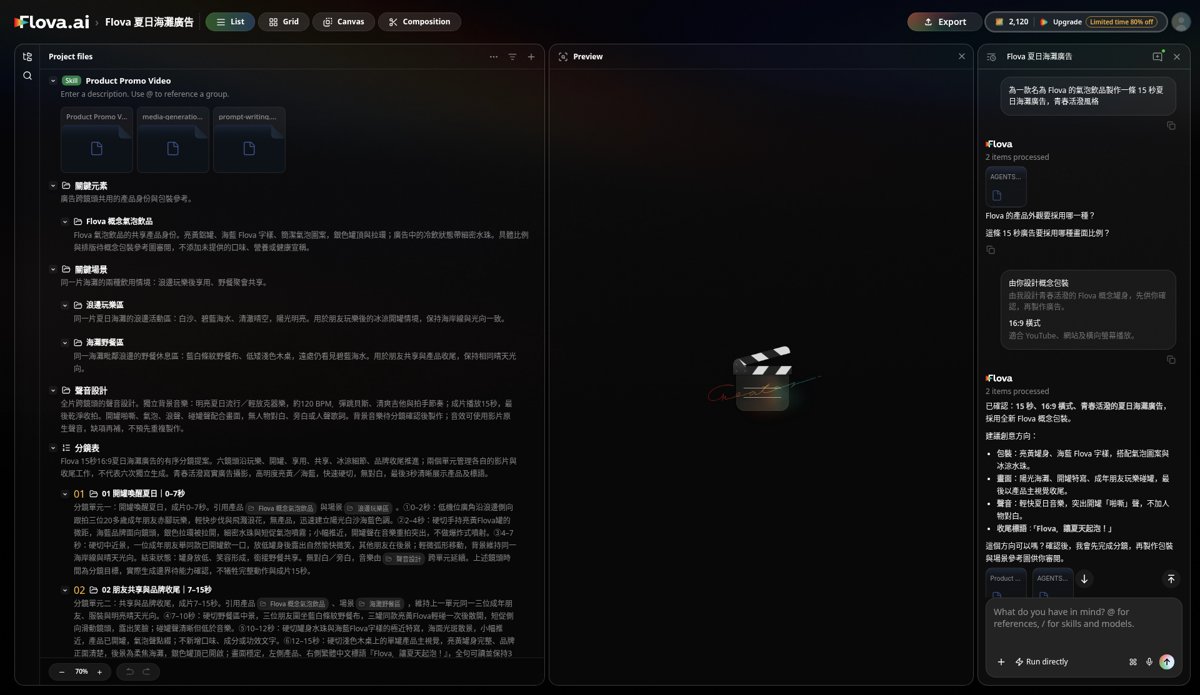Collapse the 浪邊玩樂區 item

[x=65, y=305]
